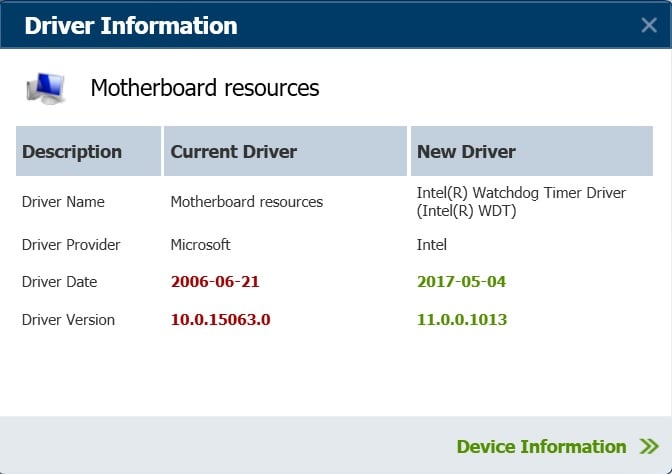Select the new driver date 2017-05-04
Screen dimensions: 672x474
pyautogui.click(x=461, y=282)
